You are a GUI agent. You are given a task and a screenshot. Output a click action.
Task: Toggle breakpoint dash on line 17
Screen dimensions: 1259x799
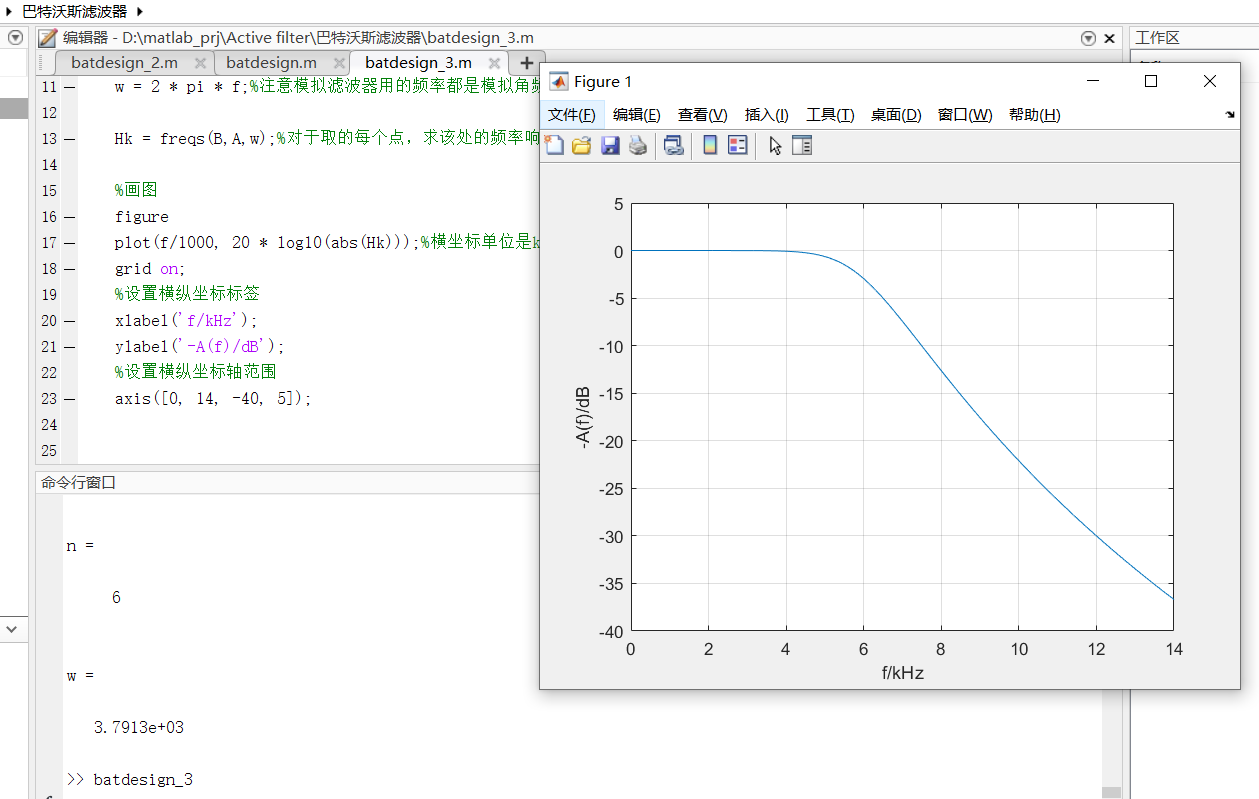click(69, 243)
